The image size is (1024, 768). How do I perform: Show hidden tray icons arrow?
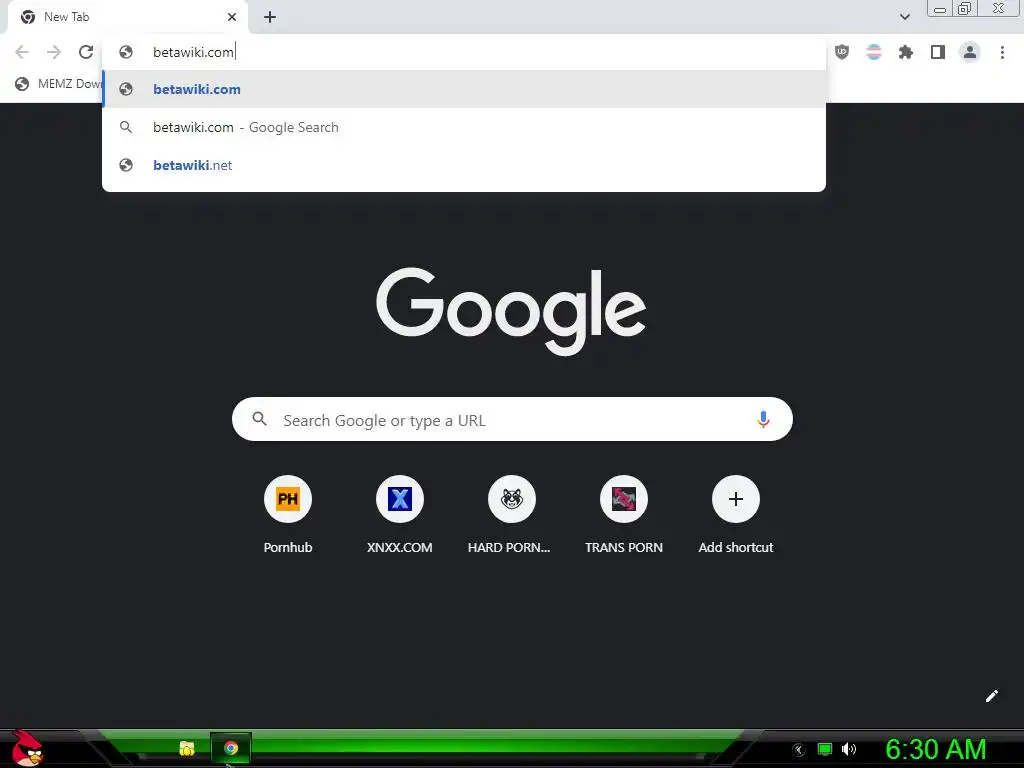click(x=799, y=750)
